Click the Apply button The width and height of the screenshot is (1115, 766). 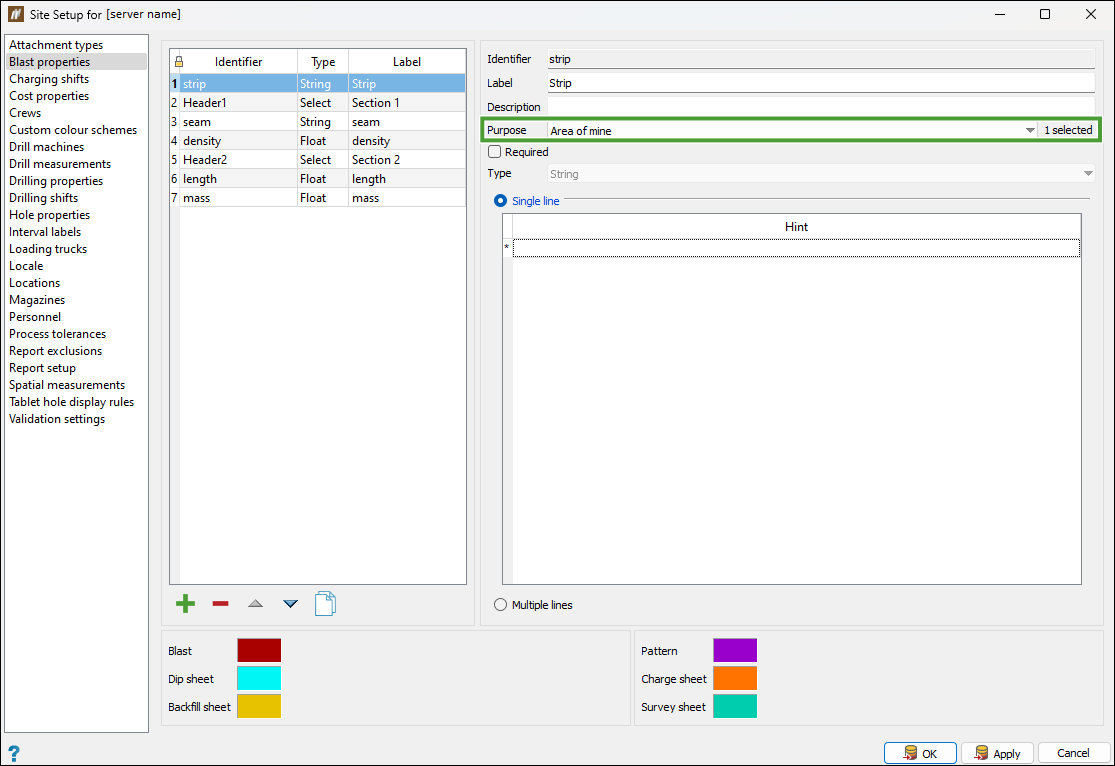pos(998,753)
